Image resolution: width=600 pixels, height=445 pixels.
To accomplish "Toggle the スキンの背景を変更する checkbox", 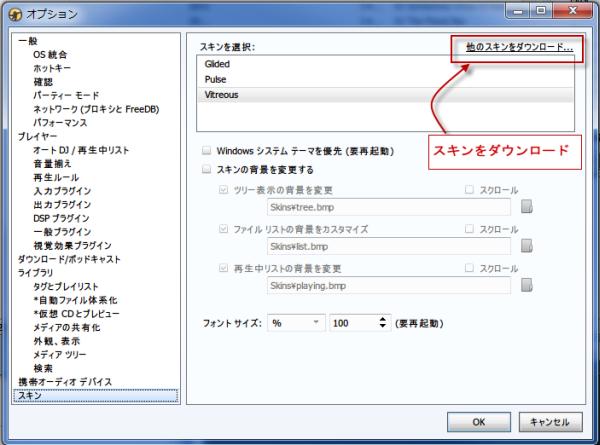I will (206, 169).
